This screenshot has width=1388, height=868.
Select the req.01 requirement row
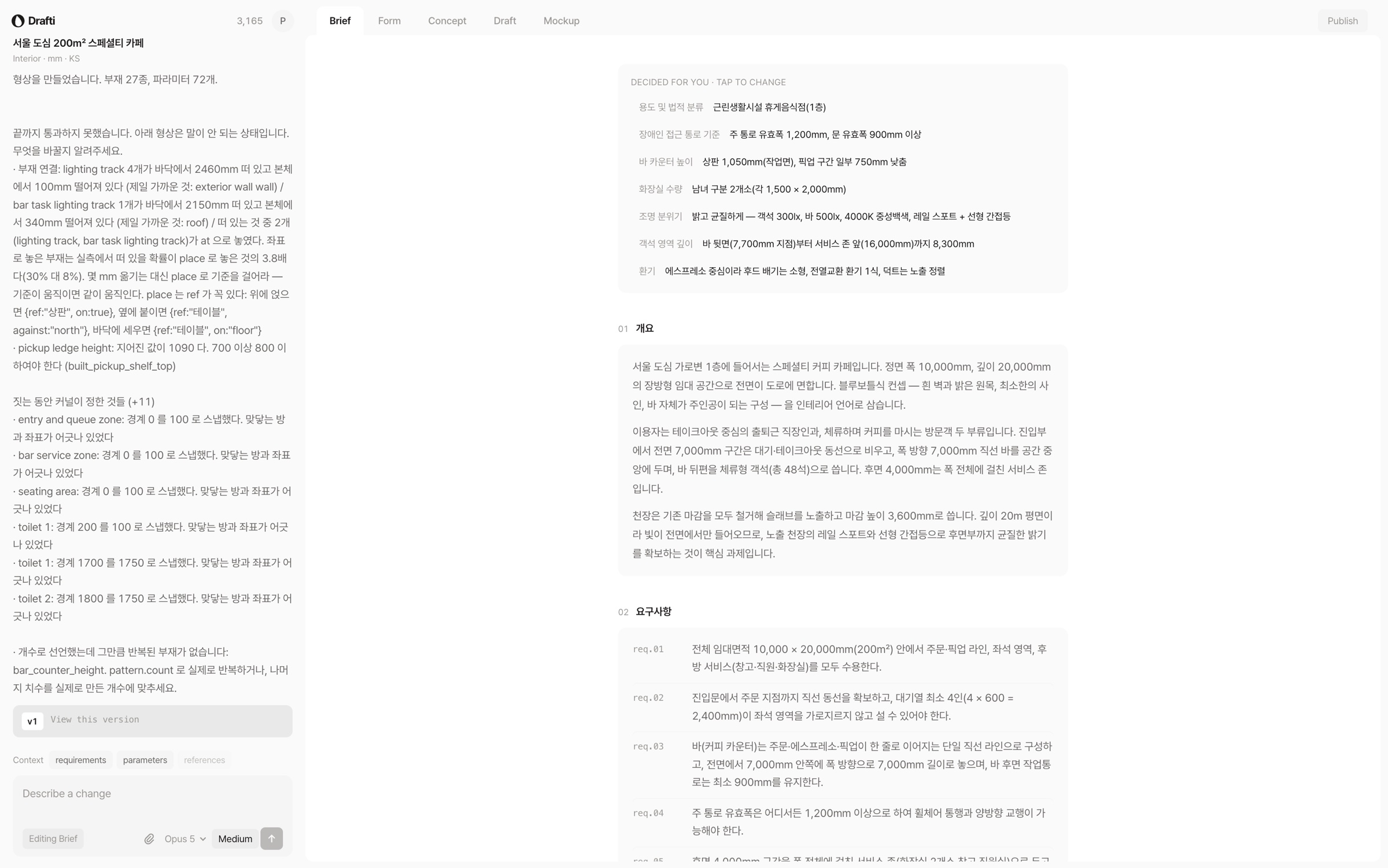[x=843, y=658]
